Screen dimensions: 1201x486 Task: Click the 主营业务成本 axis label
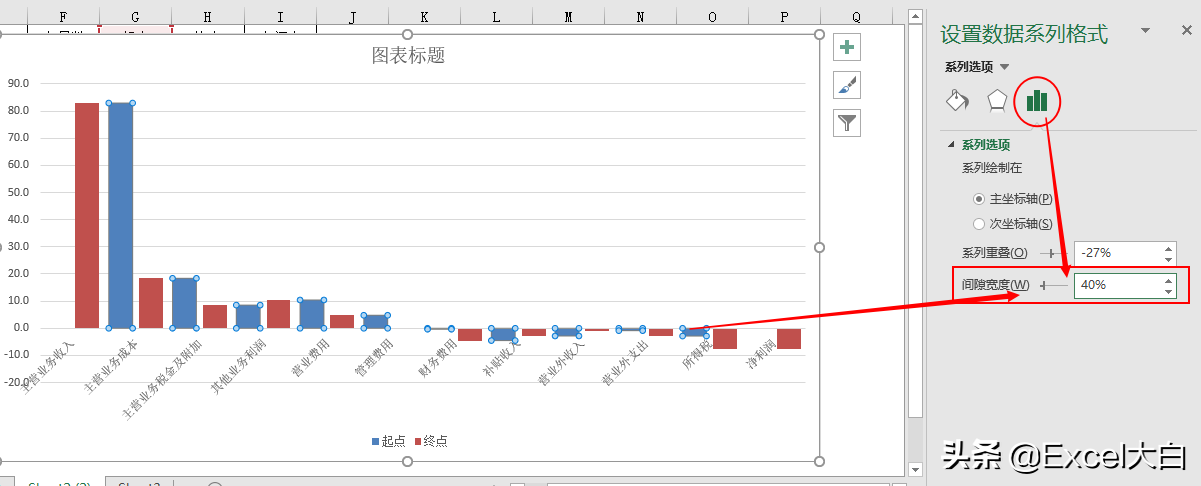(111, 367)
